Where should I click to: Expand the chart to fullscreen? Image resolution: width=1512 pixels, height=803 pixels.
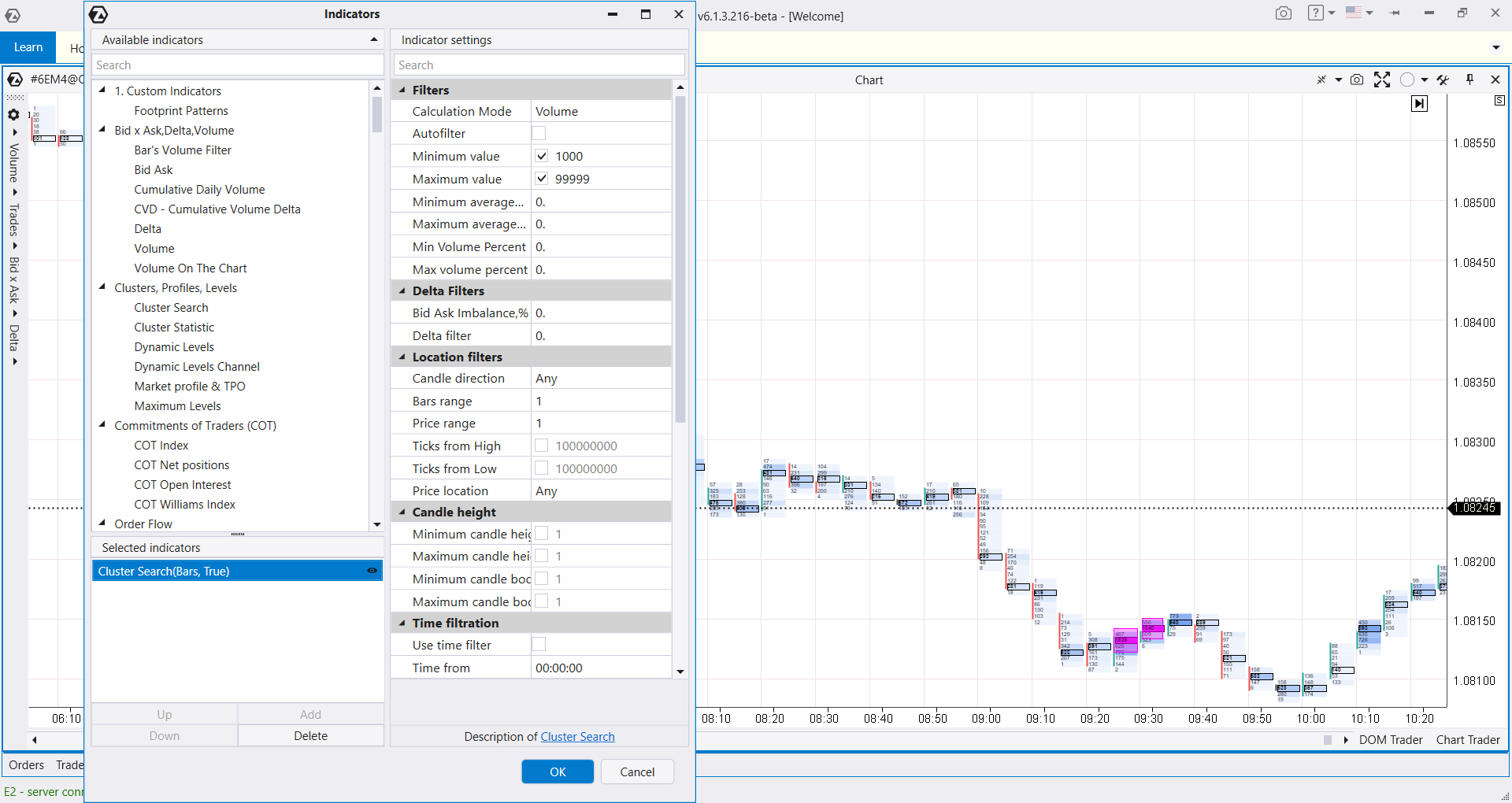coord(1381,80)
